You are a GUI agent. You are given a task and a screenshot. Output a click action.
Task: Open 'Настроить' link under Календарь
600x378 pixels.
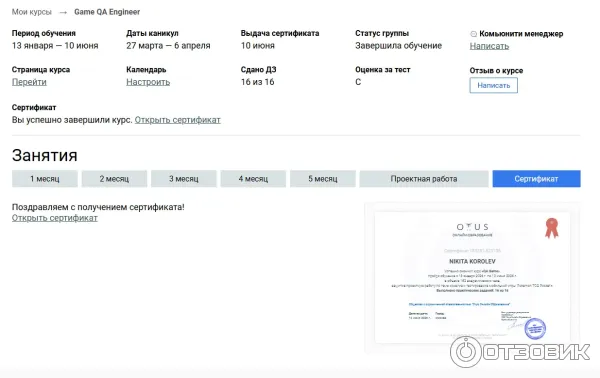pos(148,82)
